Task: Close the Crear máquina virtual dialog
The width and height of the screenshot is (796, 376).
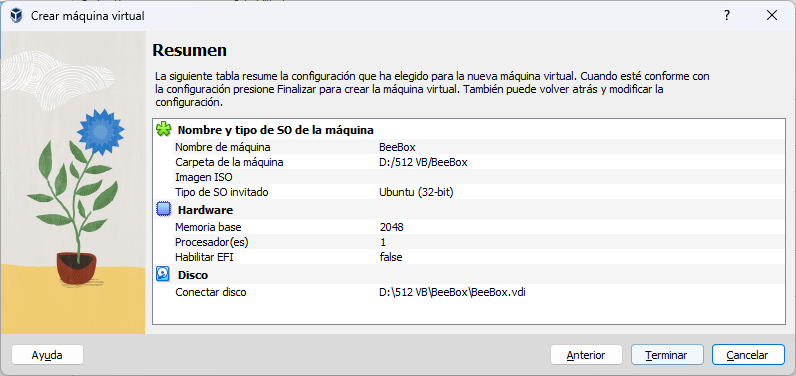Action: pyautogui.click(x=772, y=16)
